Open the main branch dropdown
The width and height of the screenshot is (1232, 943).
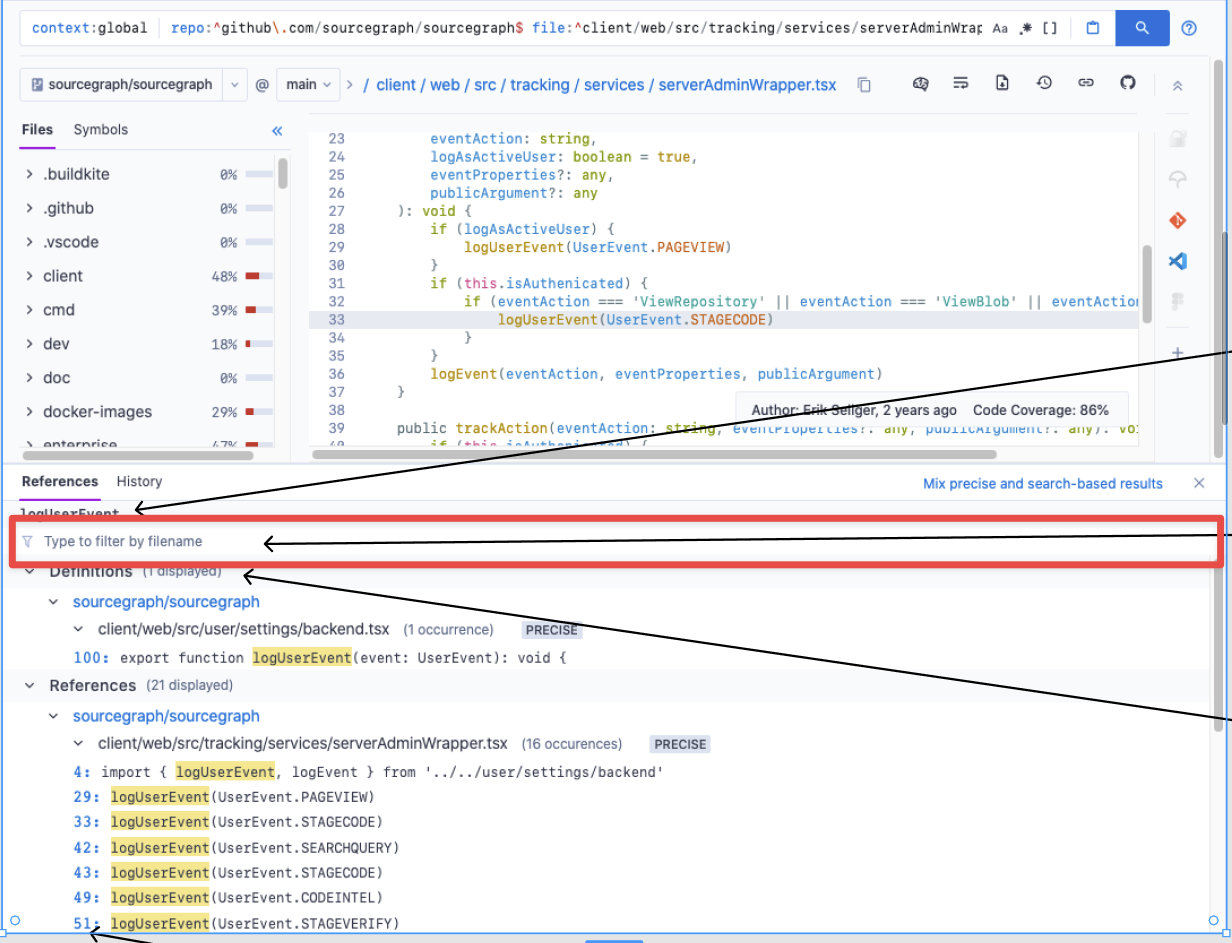click(x=307, y=85)
